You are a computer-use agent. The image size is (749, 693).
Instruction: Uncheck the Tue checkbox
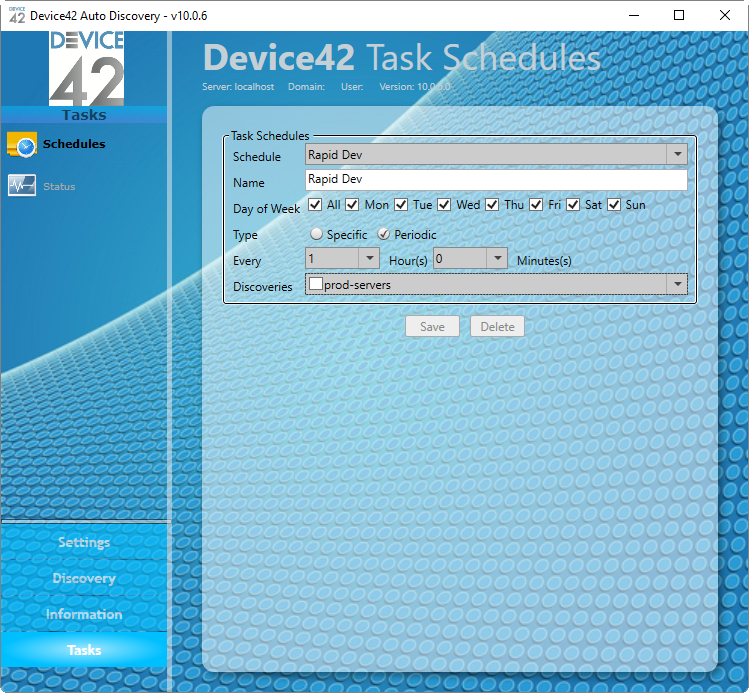coord(401,205)
